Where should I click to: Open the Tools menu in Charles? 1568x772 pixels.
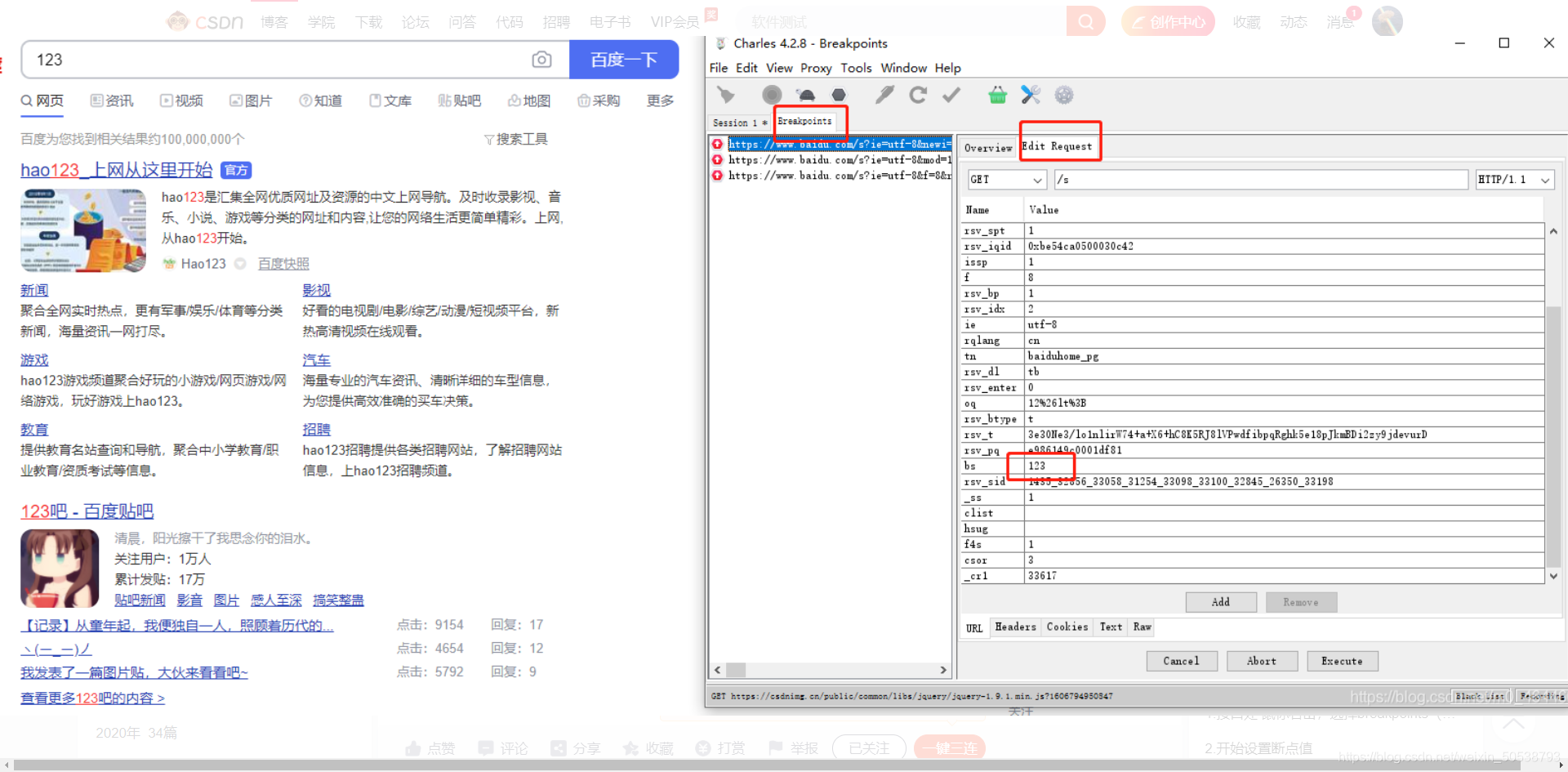click(856, 68)
